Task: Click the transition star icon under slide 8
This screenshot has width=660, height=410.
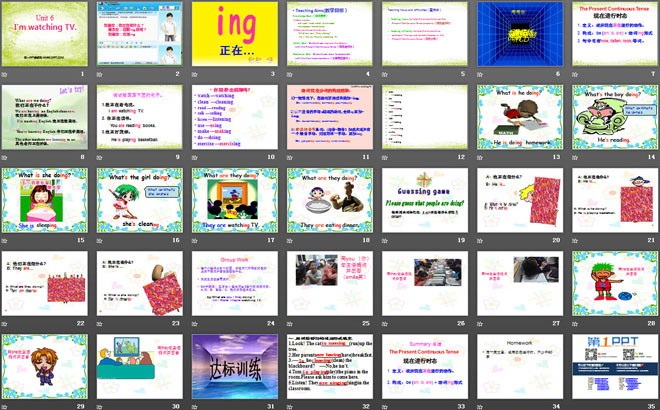Action: tap(5, 157)
